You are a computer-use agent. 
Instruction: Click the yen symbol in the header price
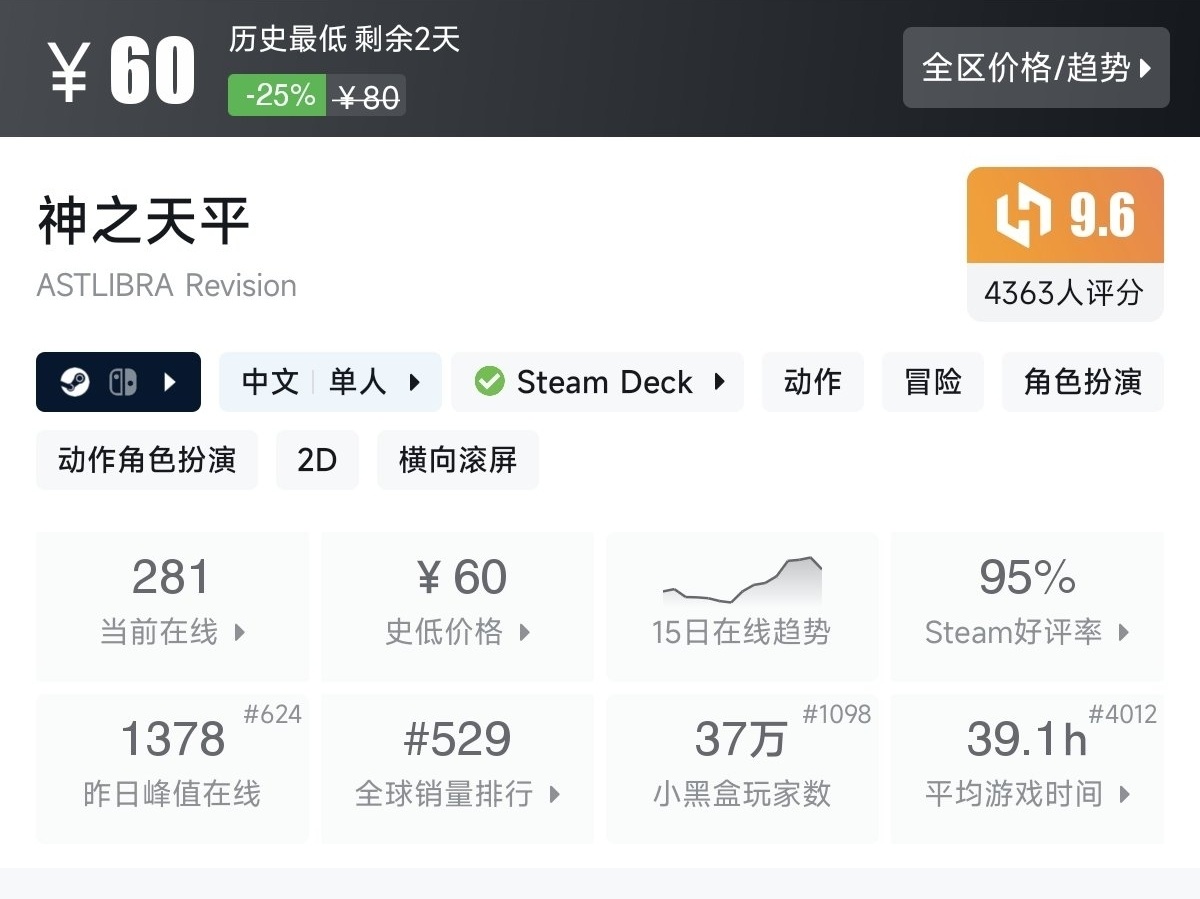point(68,72)
